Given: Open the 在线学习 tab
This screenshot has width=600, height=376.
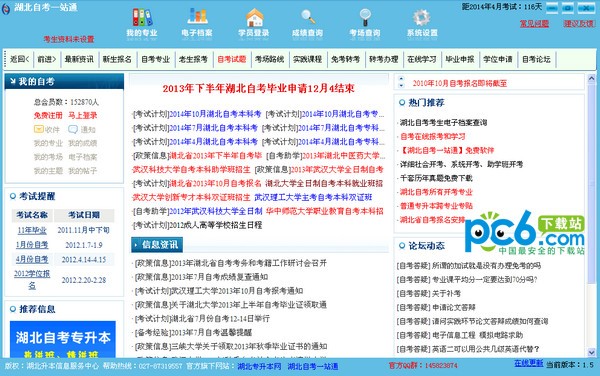Looking at the screenshot, I should pyautogui.click(x=422, y=59).
